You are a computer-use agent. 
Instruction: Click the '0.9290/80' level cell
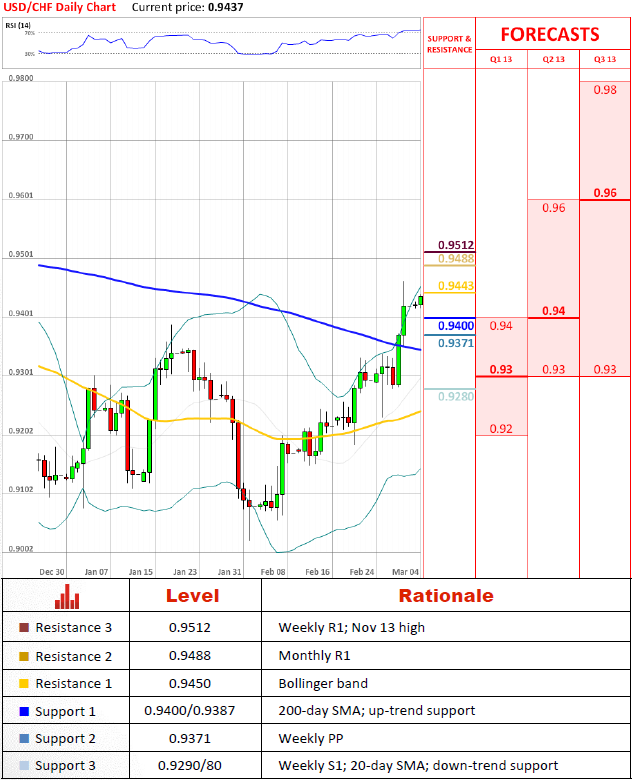(x=190, y=766)
